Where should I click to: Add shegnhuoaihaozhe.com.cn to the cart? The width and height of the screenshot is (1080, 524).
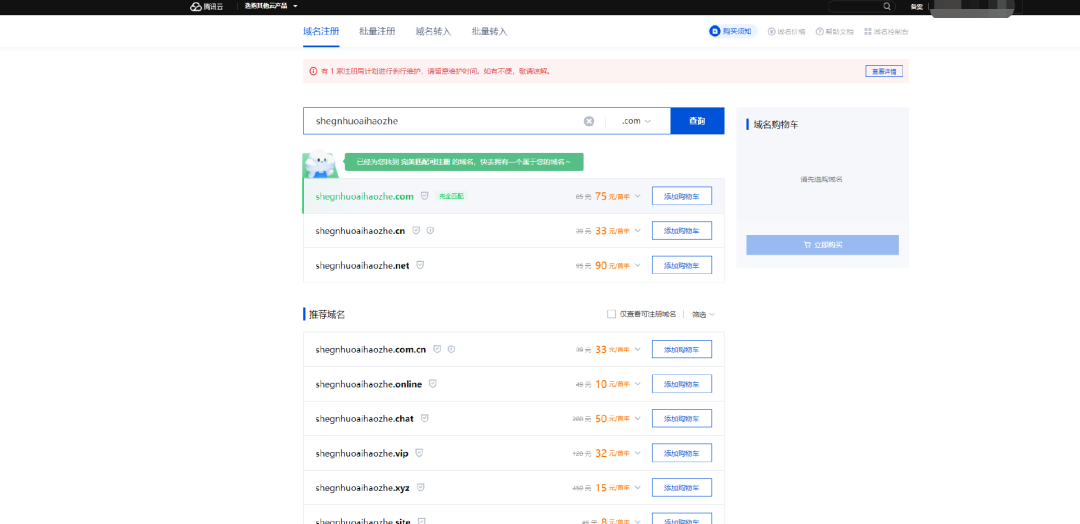click(682, 350)
